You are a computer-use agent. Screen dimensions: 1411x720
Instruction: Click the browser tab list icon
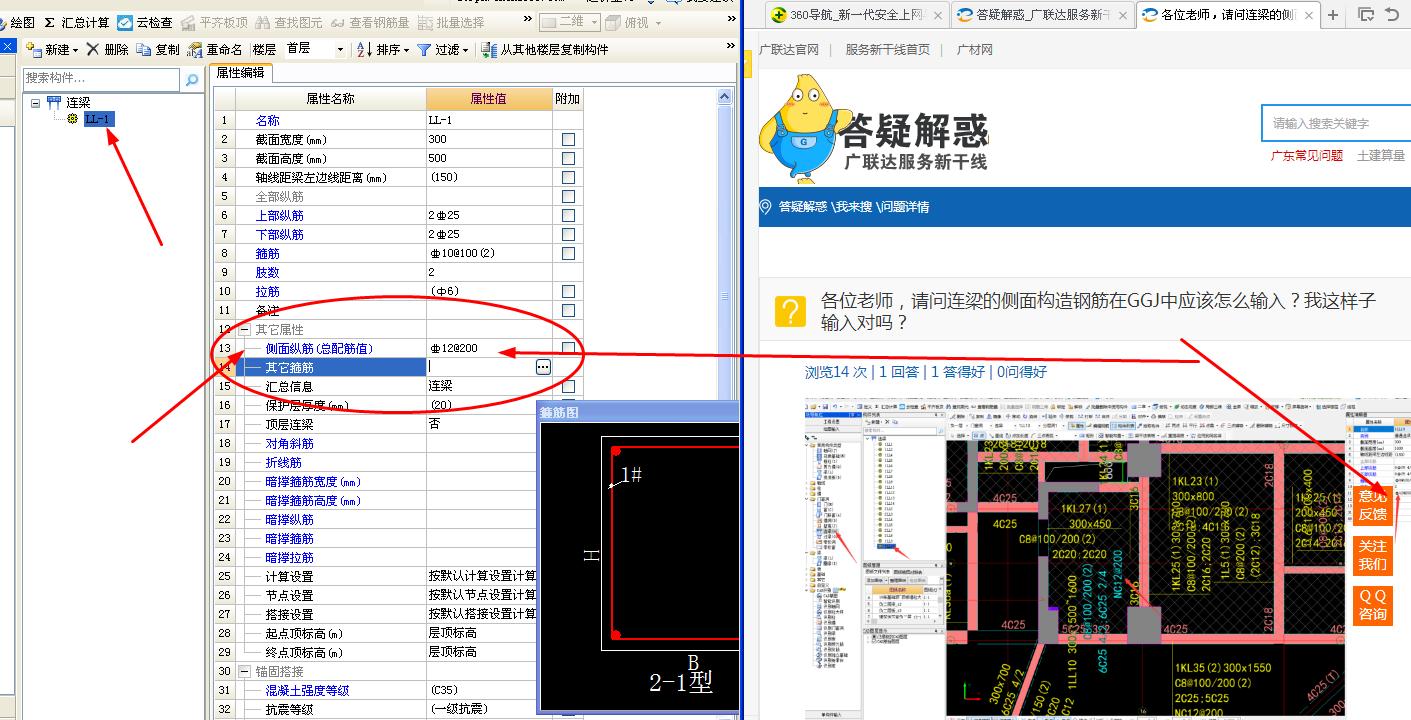1366,14
